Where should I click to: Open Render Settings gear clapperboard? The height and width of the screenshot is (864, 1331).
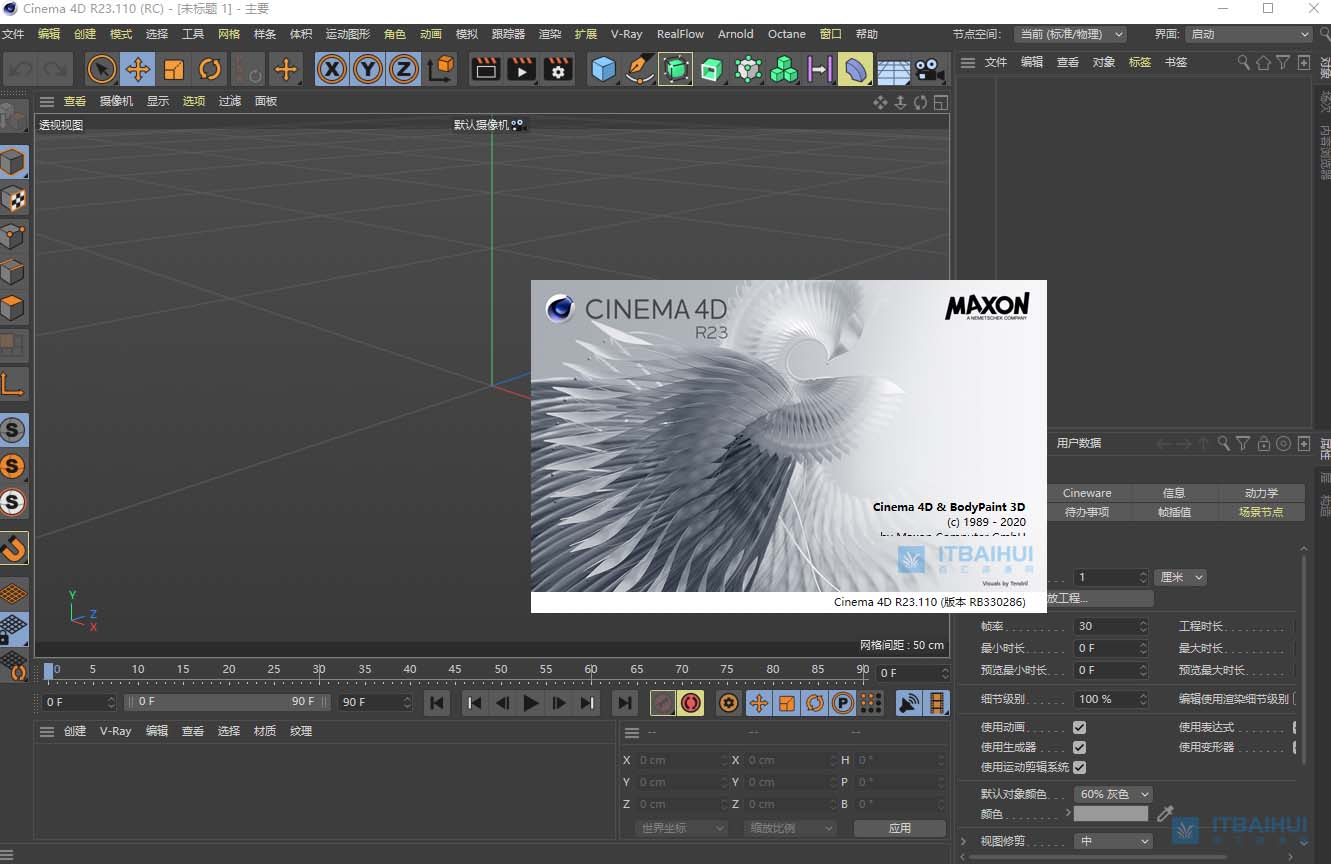pos(558,70)
